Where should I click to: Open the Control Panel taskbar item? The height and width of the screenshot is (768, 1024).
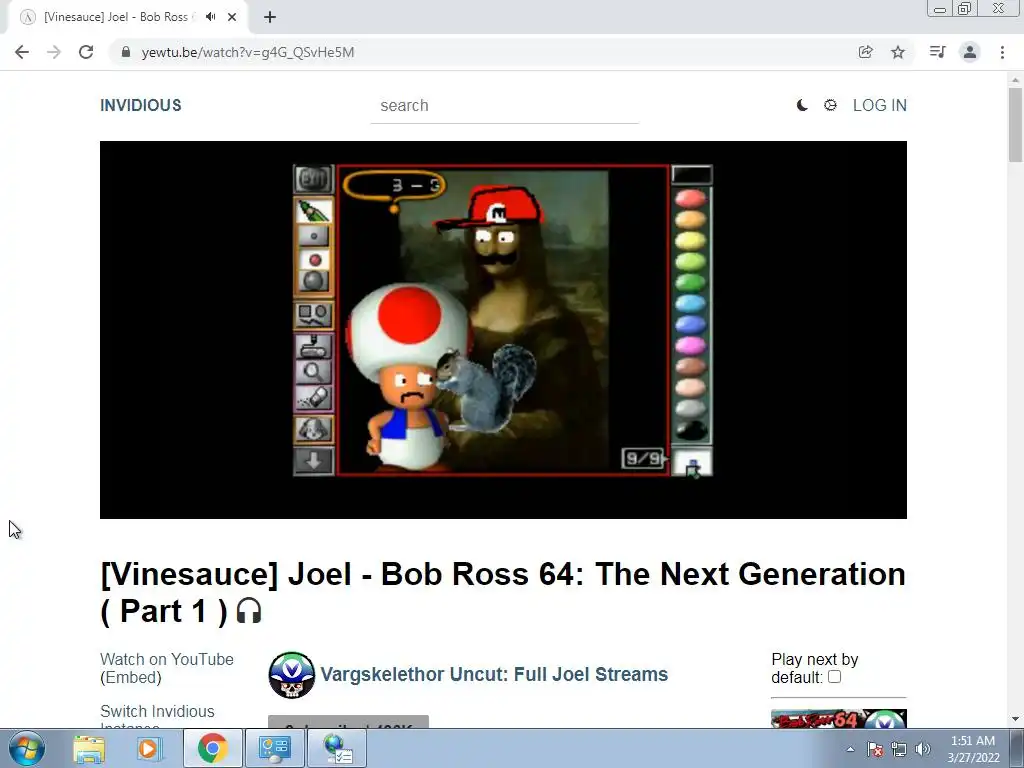[274, 748]
